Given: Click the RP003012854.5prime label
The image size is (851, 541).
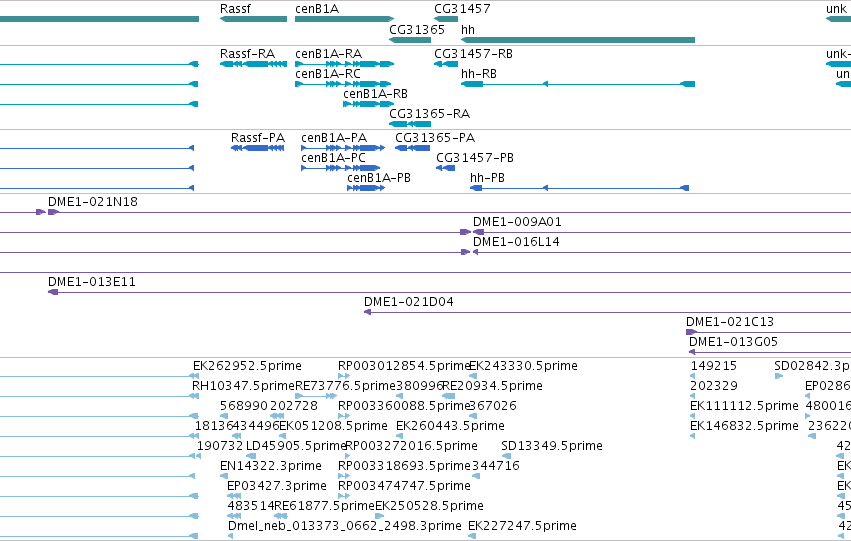Looking at the screenshot, I should pyautogui.click(x=403, y=366).
